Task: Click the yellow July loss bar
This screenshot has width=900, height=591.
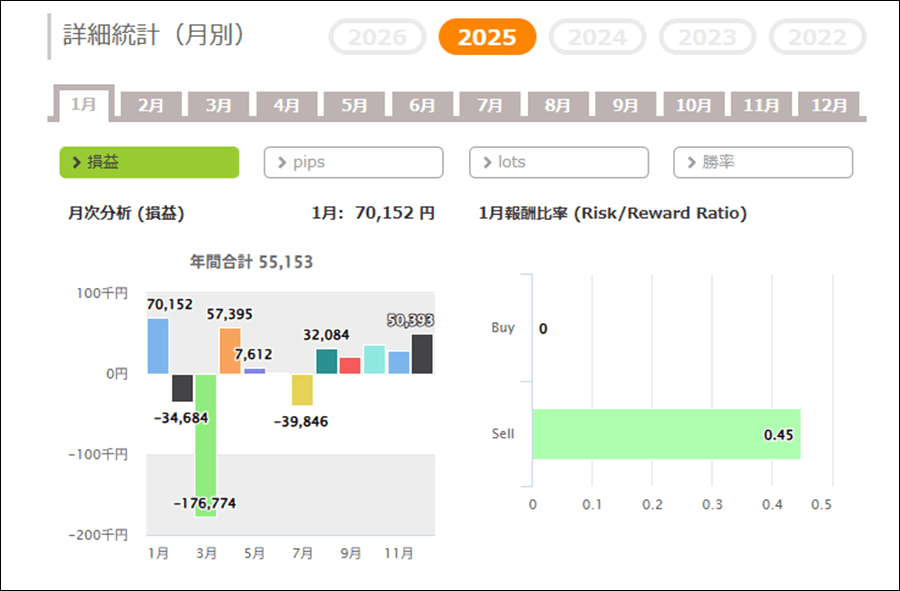Action: [302, 389]
